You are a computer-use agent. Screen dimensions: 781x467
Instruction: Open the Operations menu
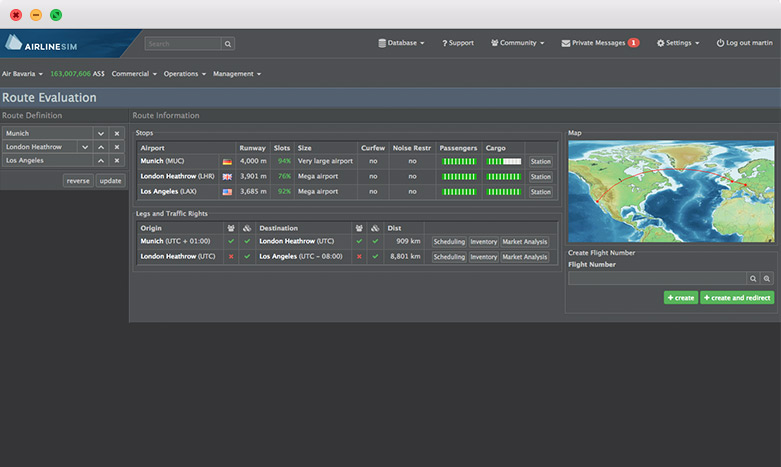(x=185, y=74)
